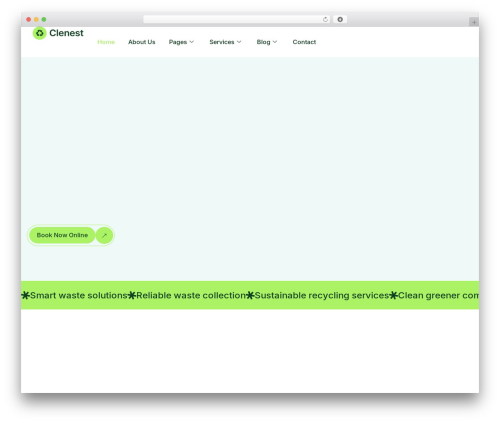Maximize the window with green button

(x=44, y=19)
